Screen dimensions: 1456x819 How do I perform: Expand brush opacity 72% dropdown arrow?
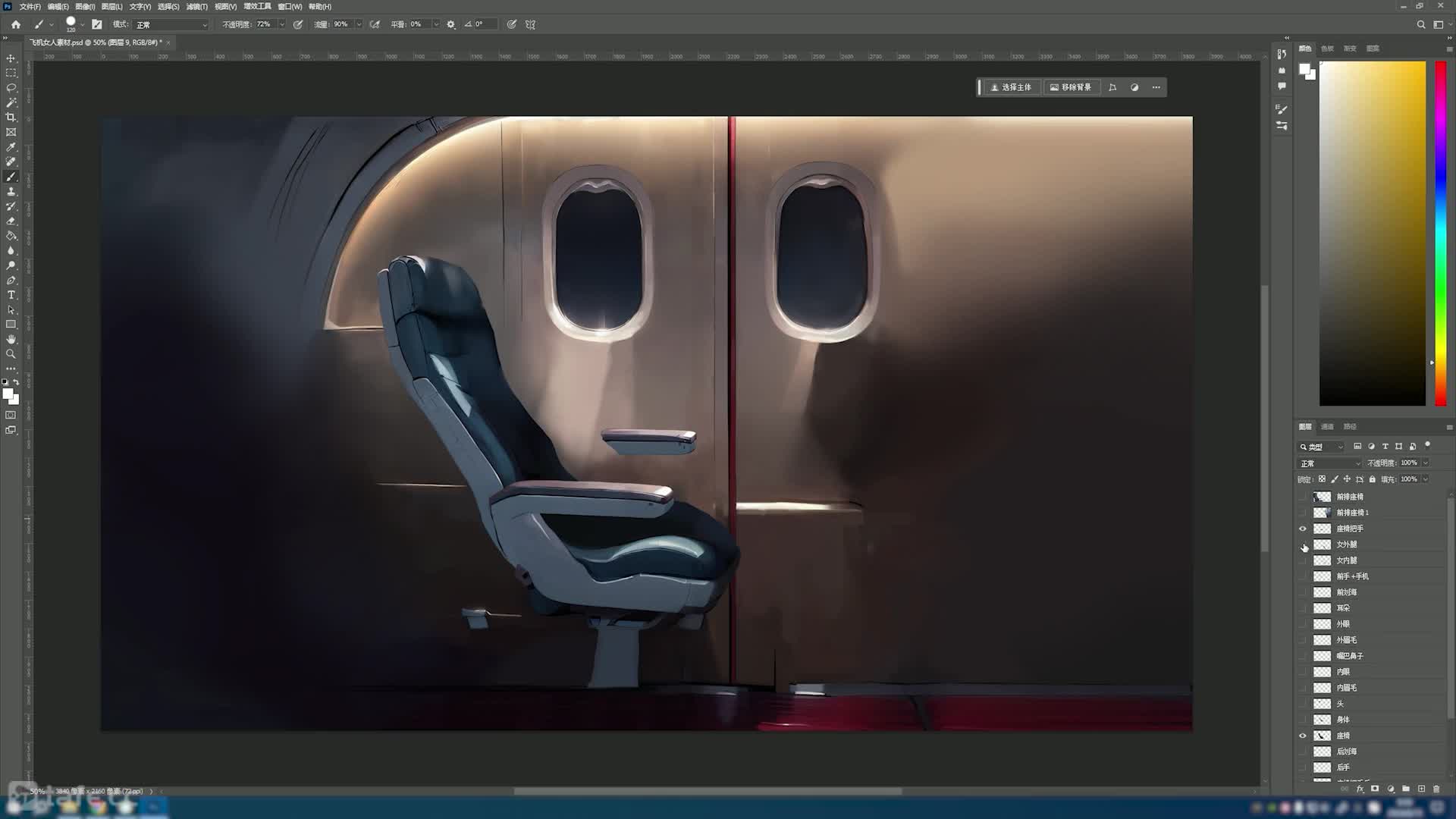[x=282, y=24]
